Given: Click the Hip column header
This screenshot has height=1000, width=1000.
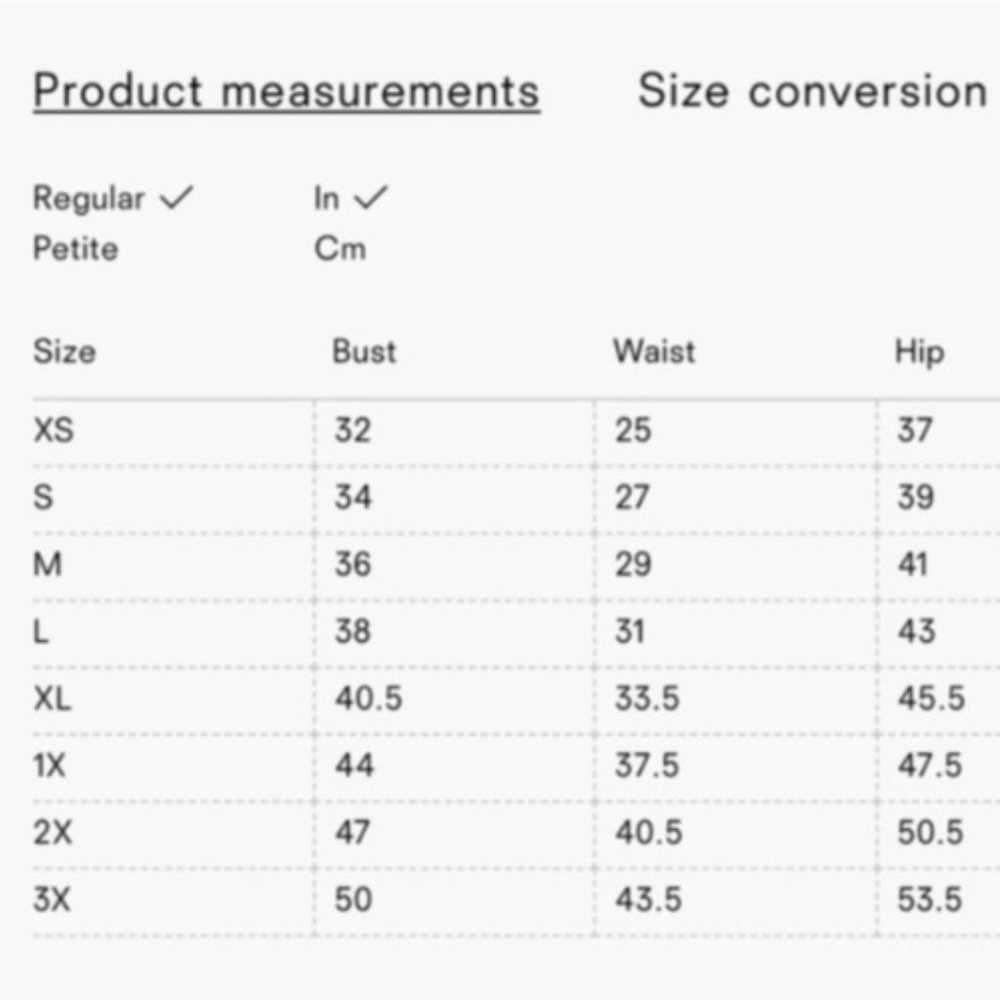Looking at the screenshot, I should 919,352.
